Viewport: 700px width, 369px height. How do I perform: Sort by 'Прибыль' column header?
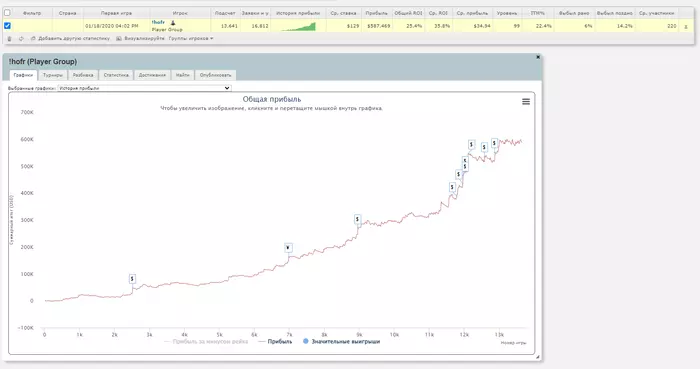376,13
